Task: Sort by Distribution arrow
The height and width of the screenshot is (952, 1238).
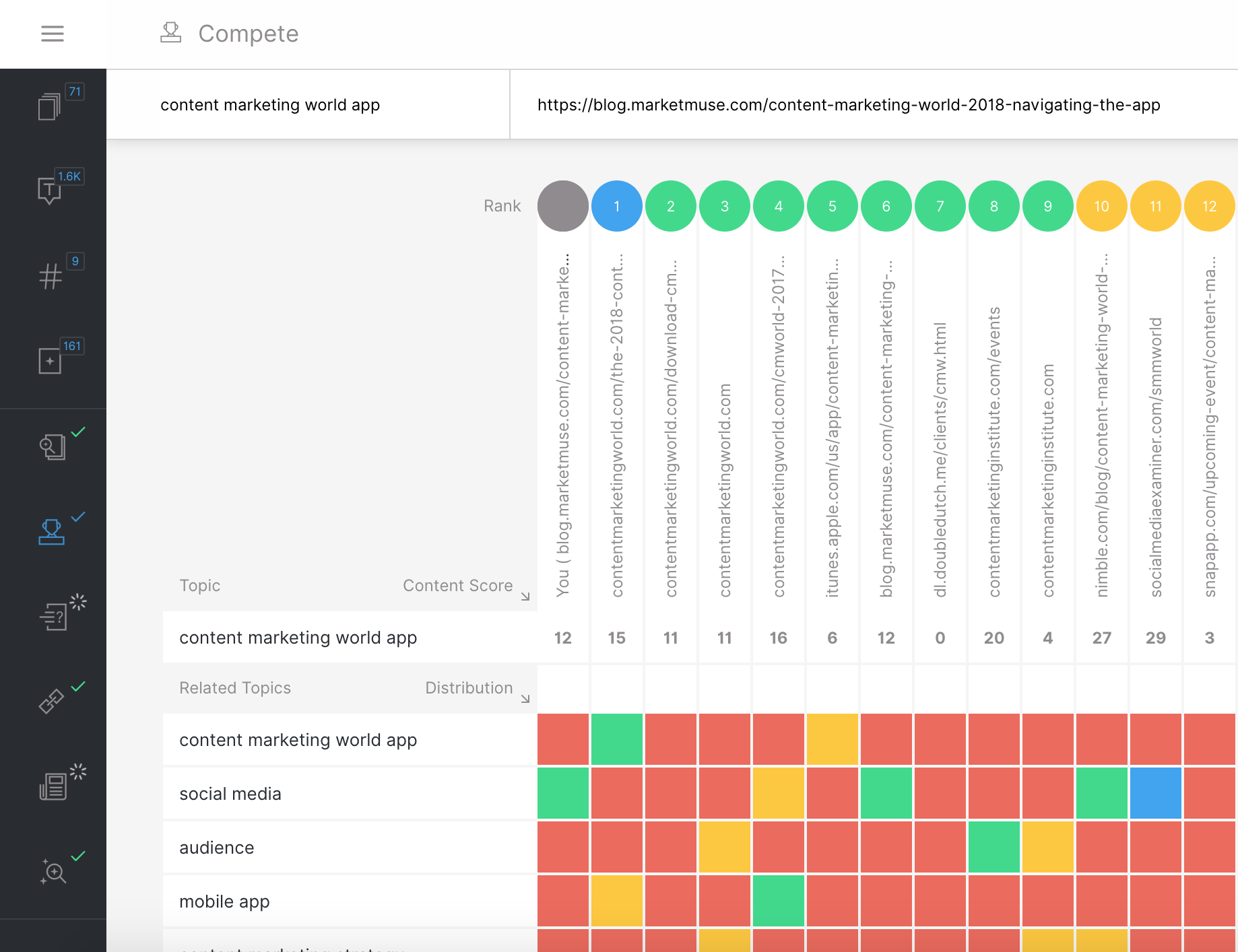Action: coord(525,698)
